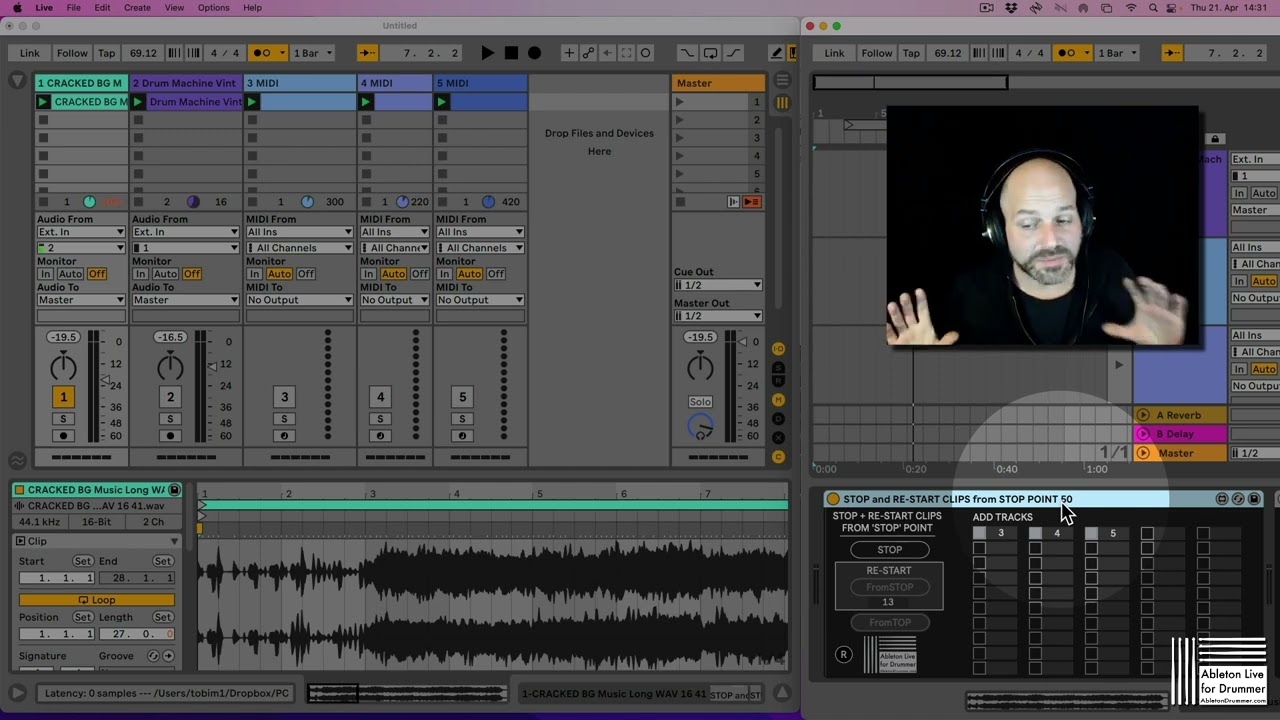Toggle the metronome button
The height and width of the screenshot is (720, 1280).
(x=268, y=53)
